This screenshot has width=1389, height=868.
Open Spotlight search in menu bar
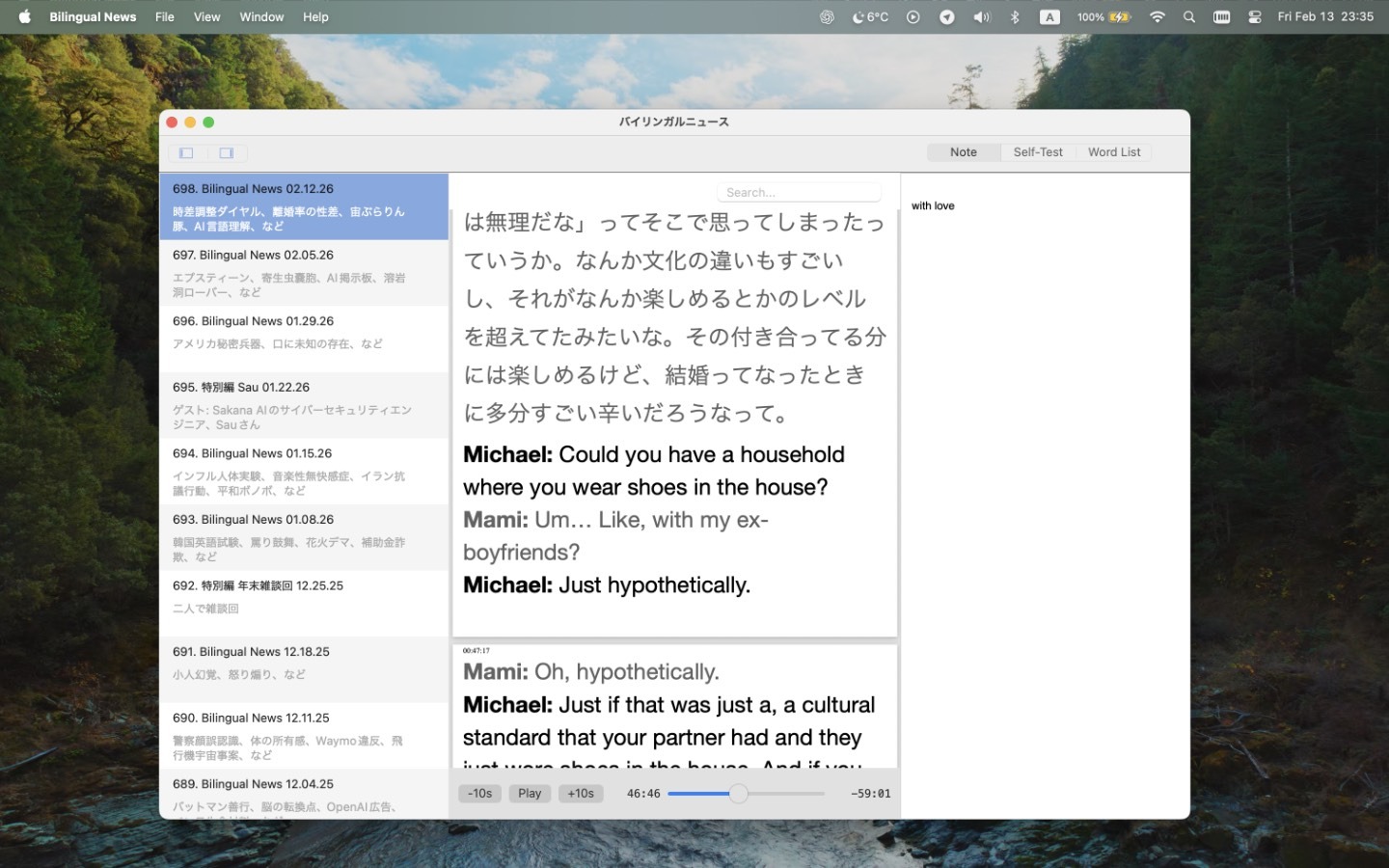(1189, 17)
